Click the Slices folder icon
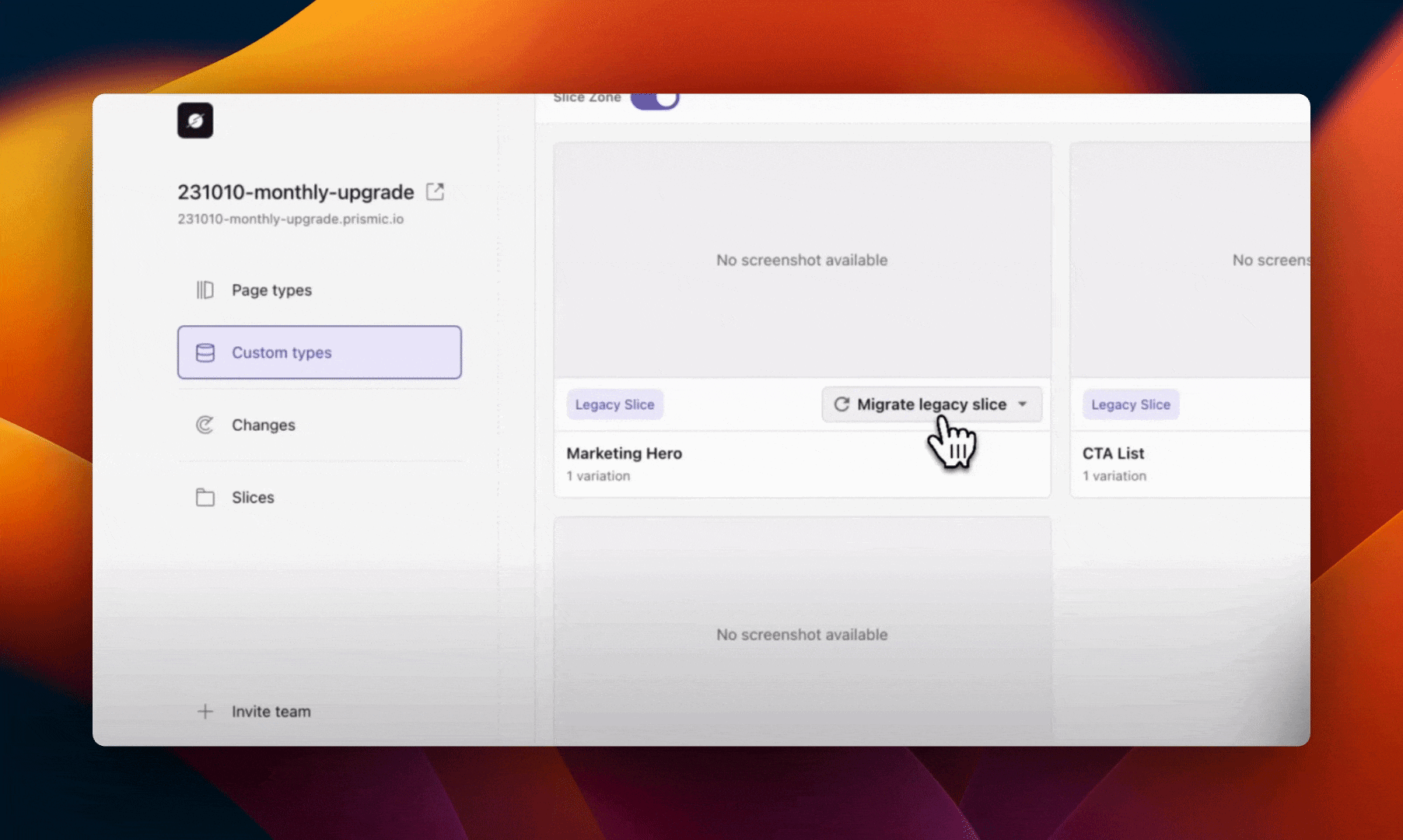 point(205,497)
